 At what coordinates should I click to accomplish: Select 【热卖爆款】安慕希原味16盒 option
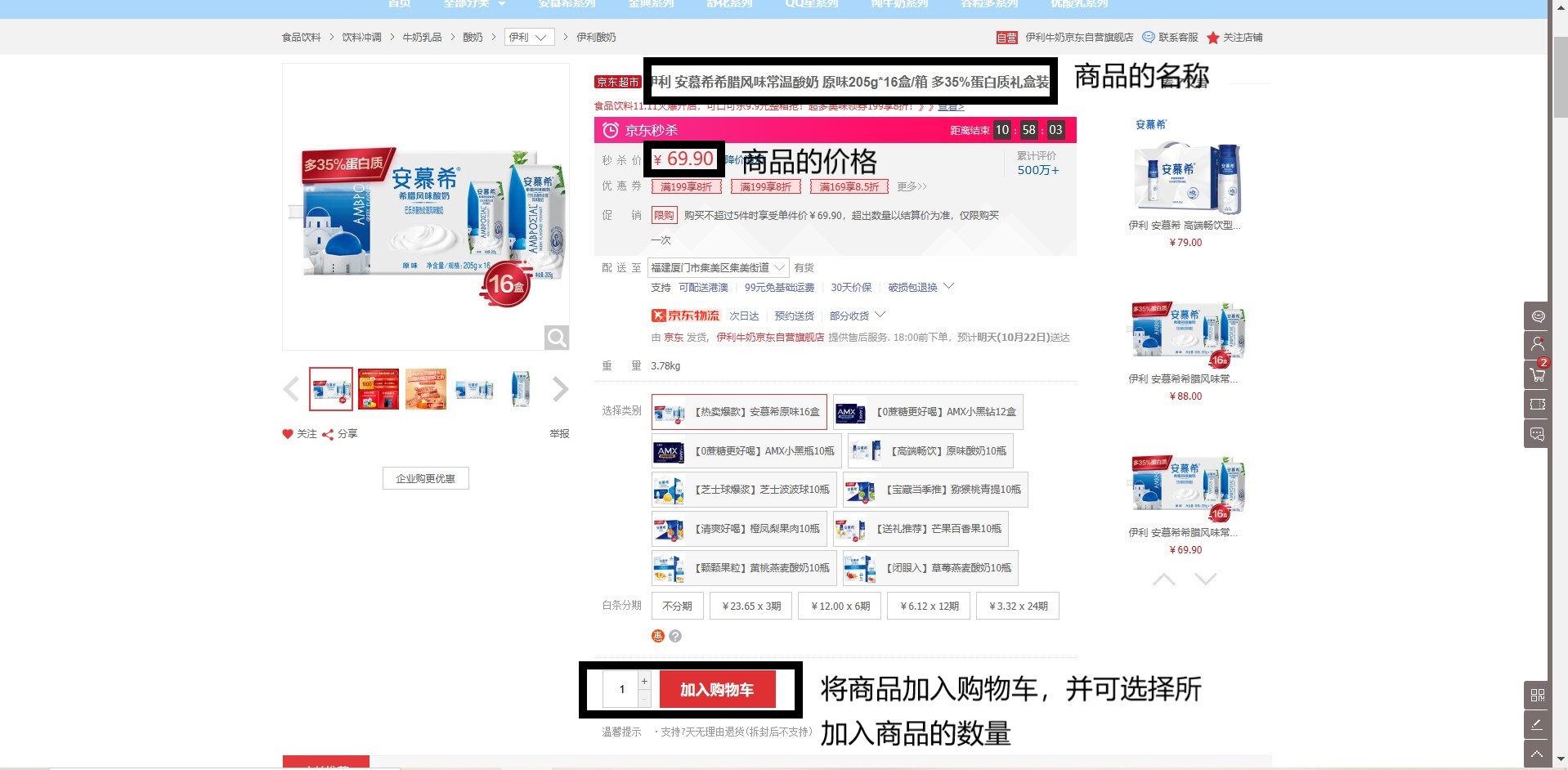click(x=739, y=412)
